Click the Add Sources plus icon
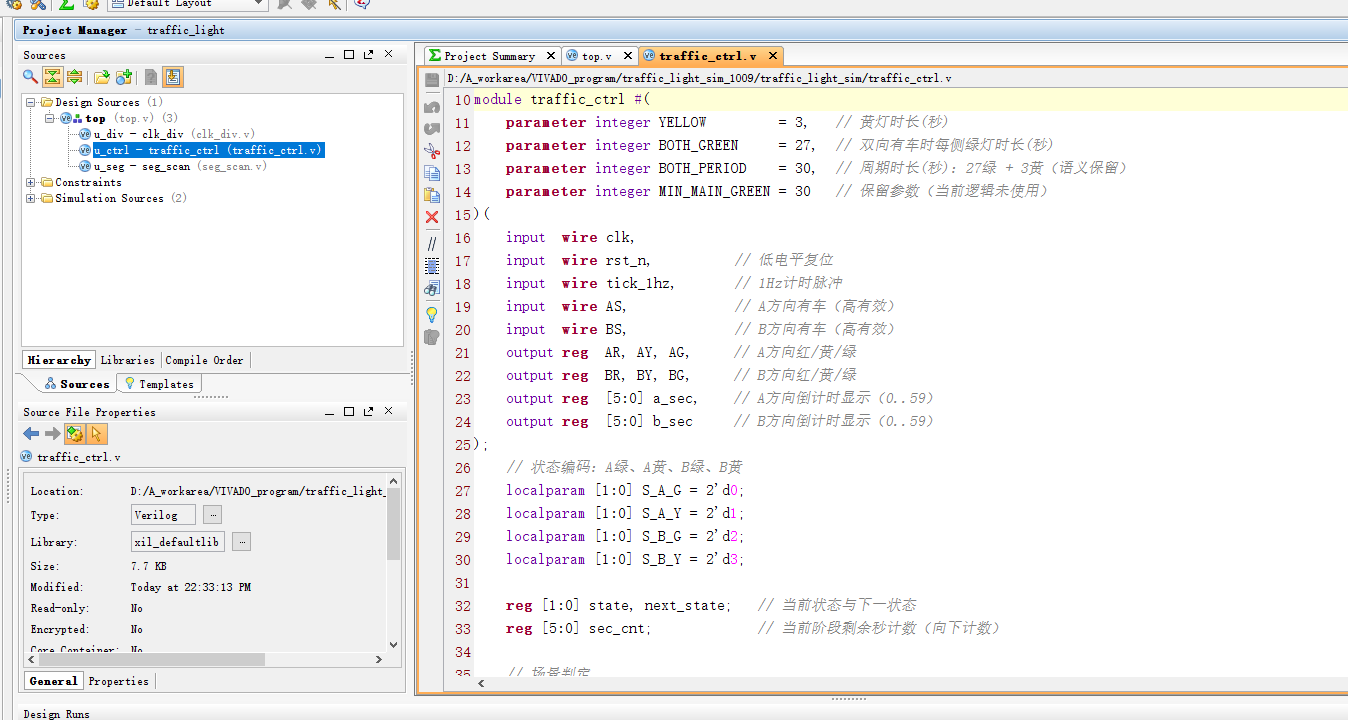The width and height of the screenshot is (1348, 720). tap(124, 77)
